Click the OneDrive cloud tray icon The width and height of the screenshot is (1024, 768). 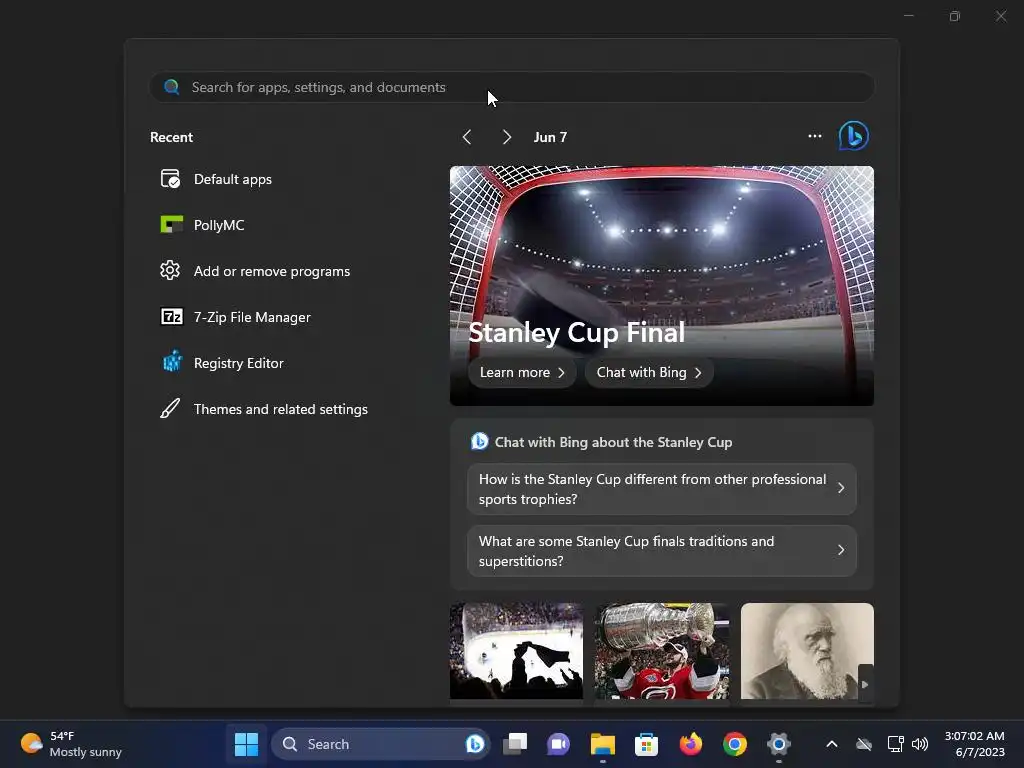pos(864,744)
